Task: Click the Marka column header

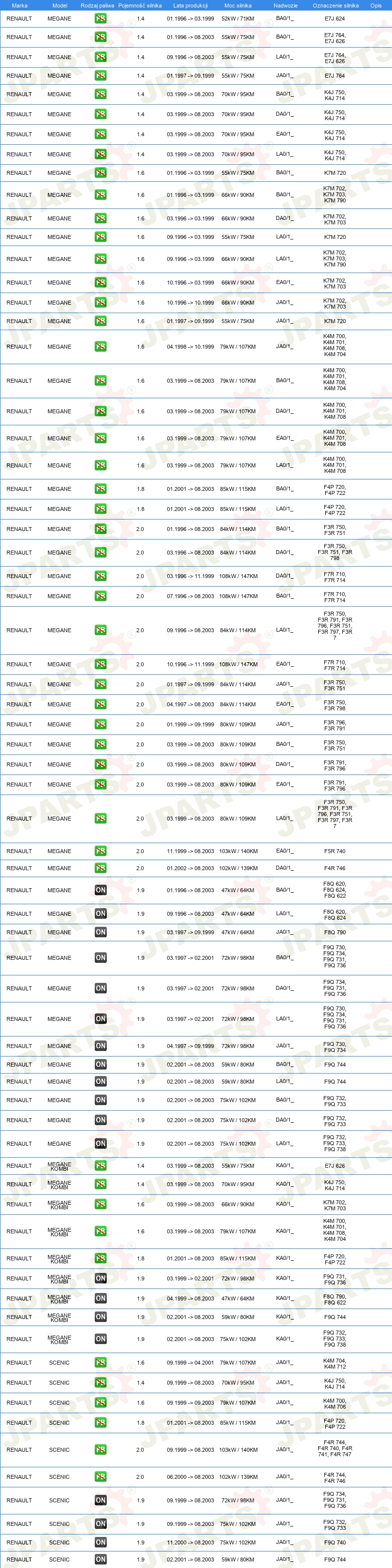Action: pos(20,6)
